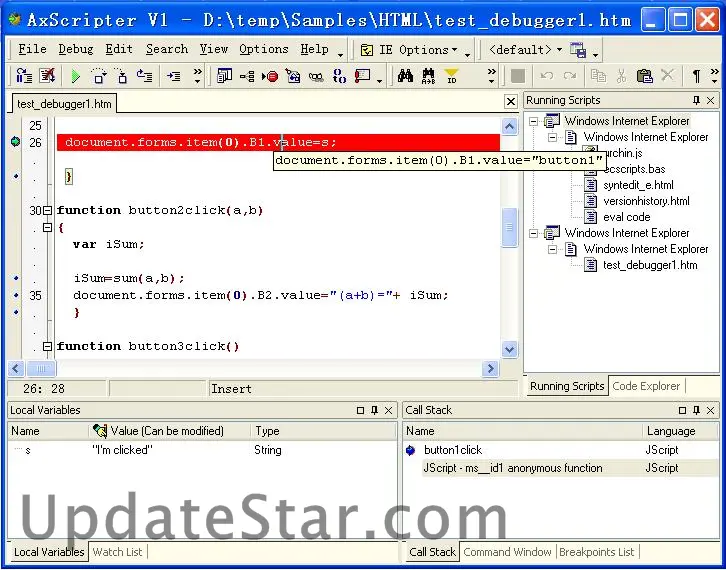The image size is (726, 570).
Task: Click the Run to Cursor arrow icon
Action: point(174,76)
